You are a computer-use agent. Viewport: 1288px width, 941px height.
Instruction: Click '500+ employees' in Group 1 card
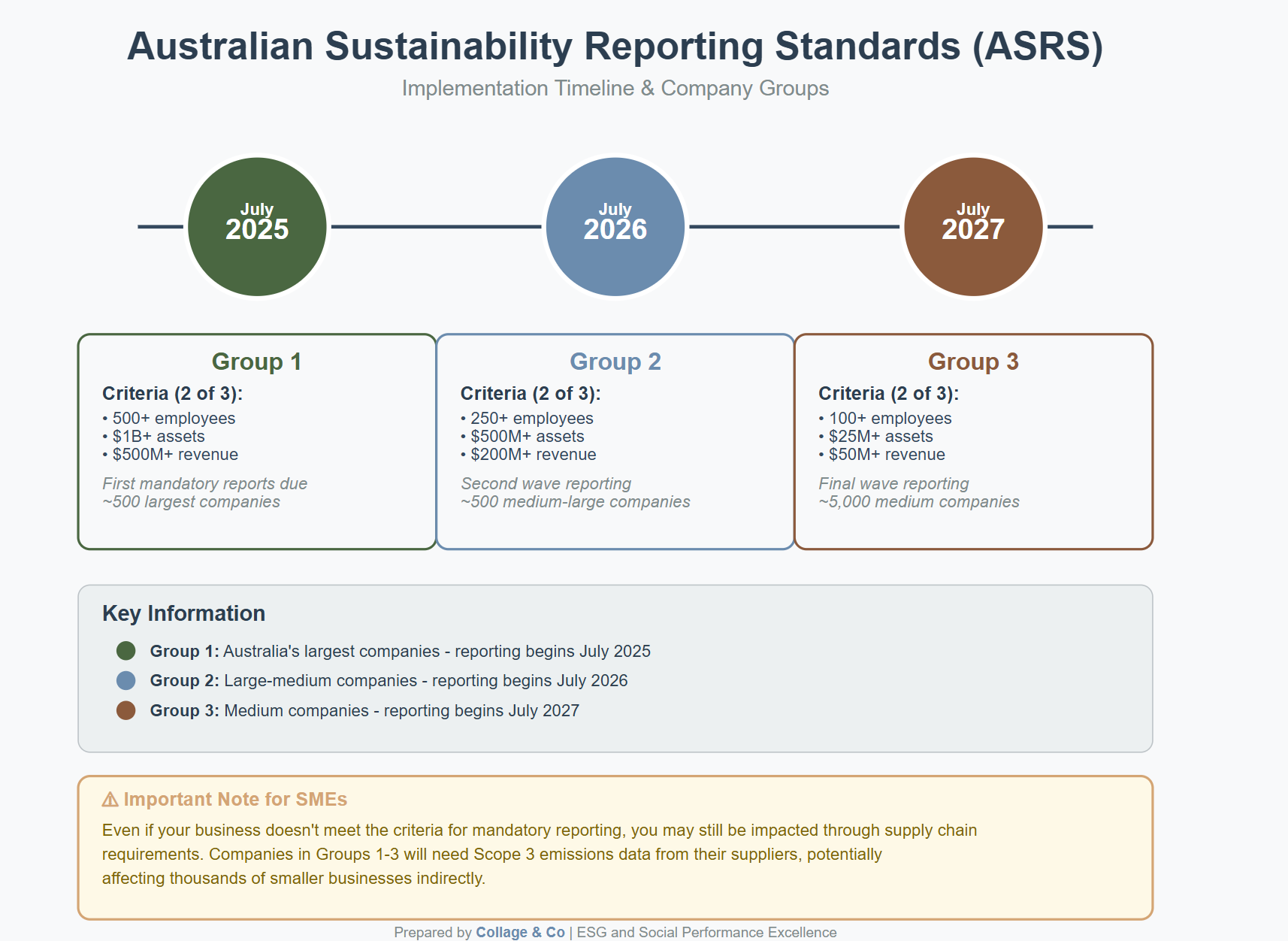click(x=174, y=418)
